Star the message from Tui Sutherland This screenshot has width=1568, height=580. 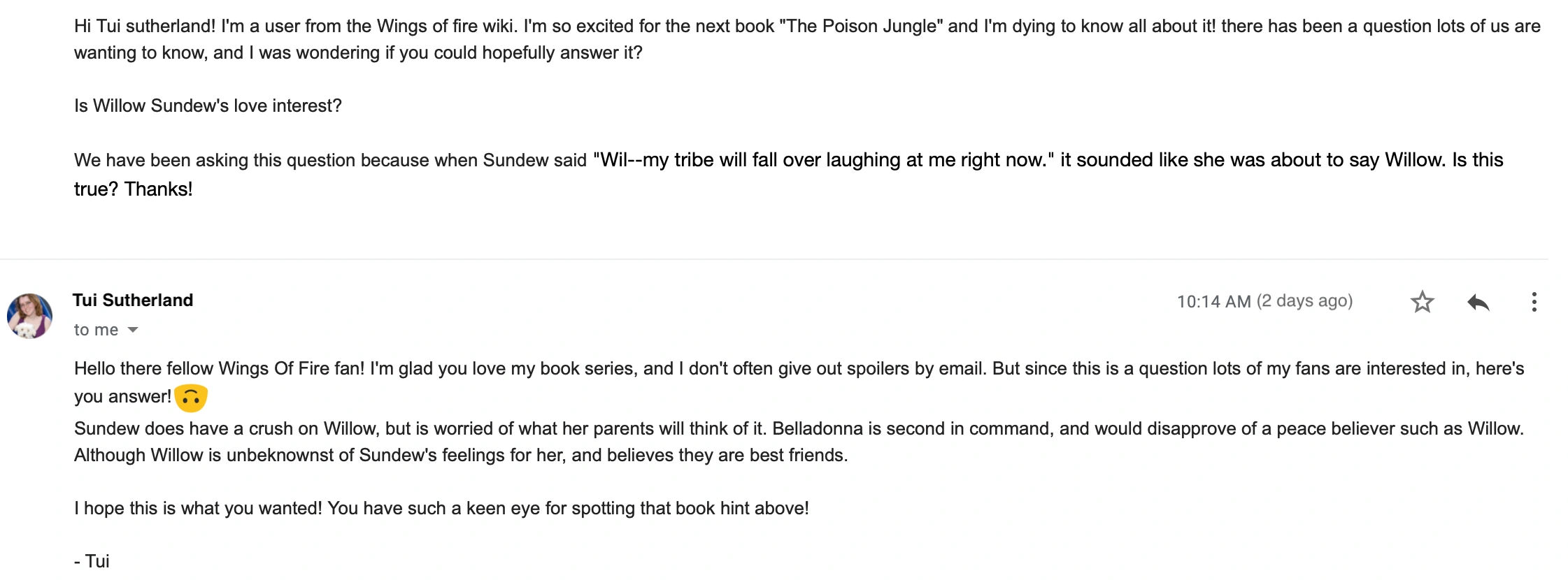(x=1422, y=302)
